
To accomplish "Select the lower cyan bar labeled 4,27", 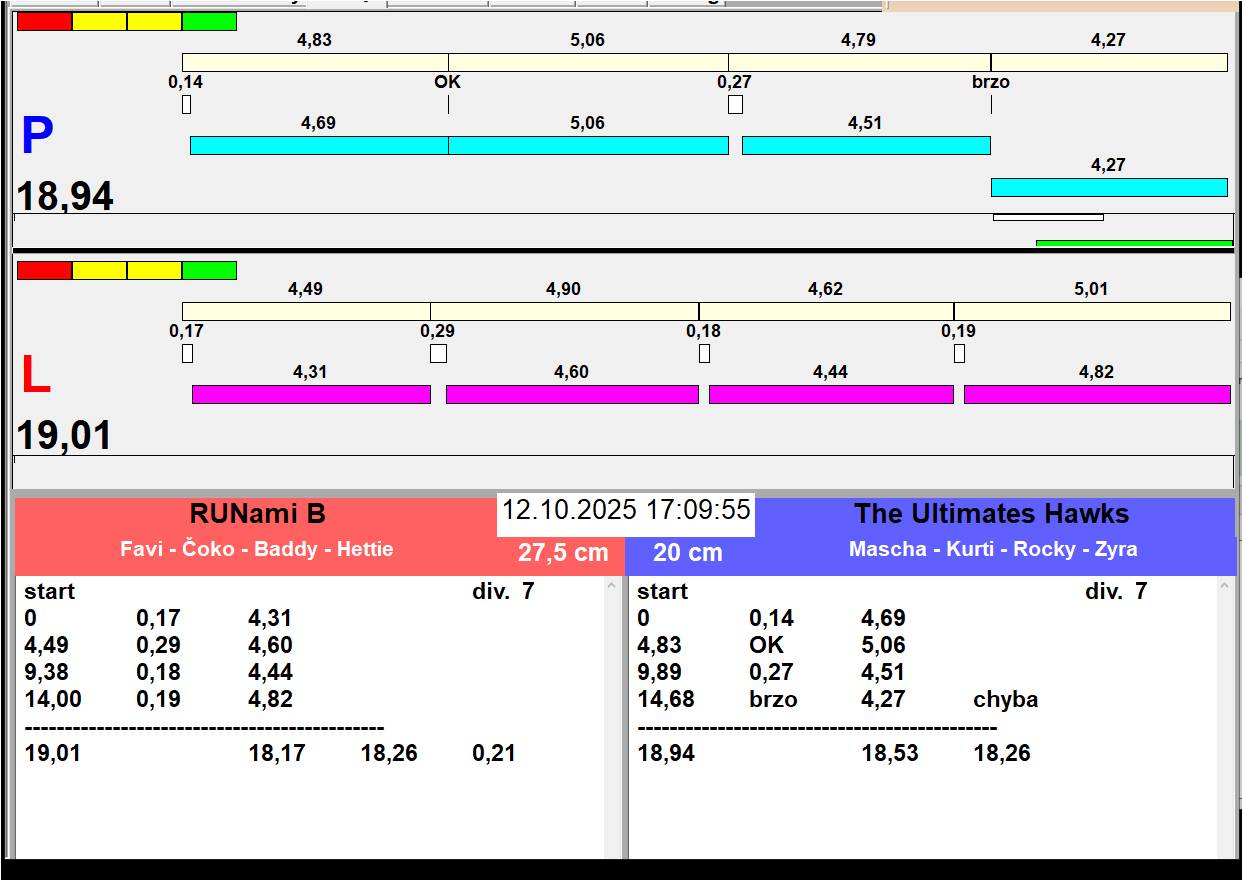I will [1108, 187].
